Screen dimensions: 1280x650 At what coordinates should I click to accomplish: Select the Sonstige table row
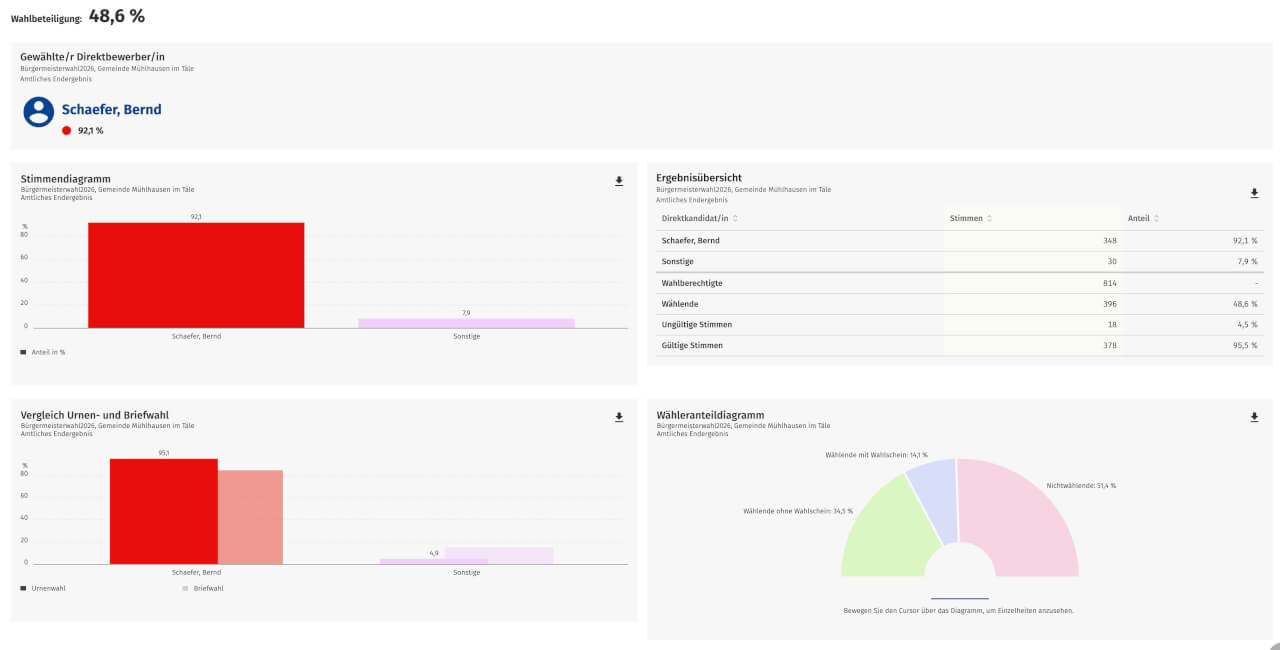tap(678, 261)
